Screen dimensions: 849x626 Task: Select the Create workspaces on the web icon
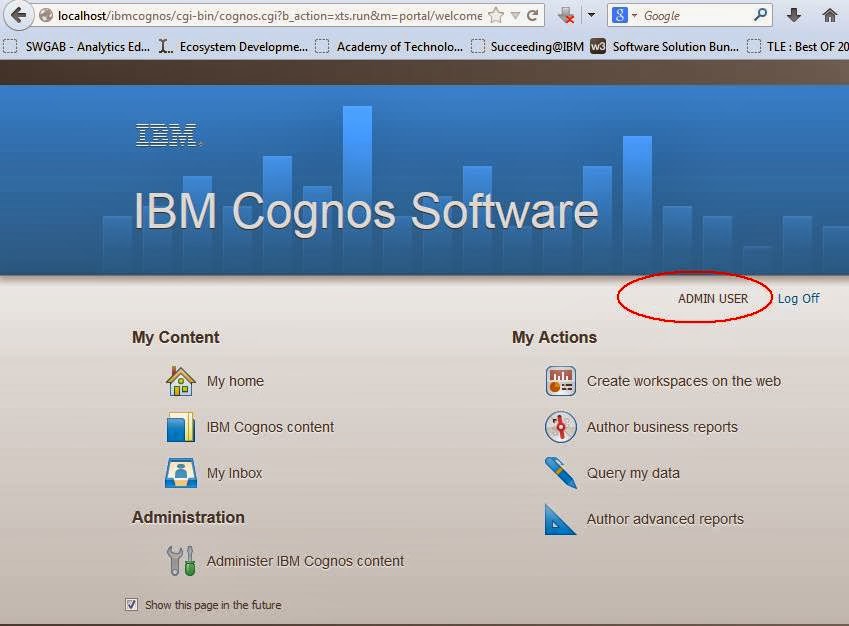tap(560, 381)
